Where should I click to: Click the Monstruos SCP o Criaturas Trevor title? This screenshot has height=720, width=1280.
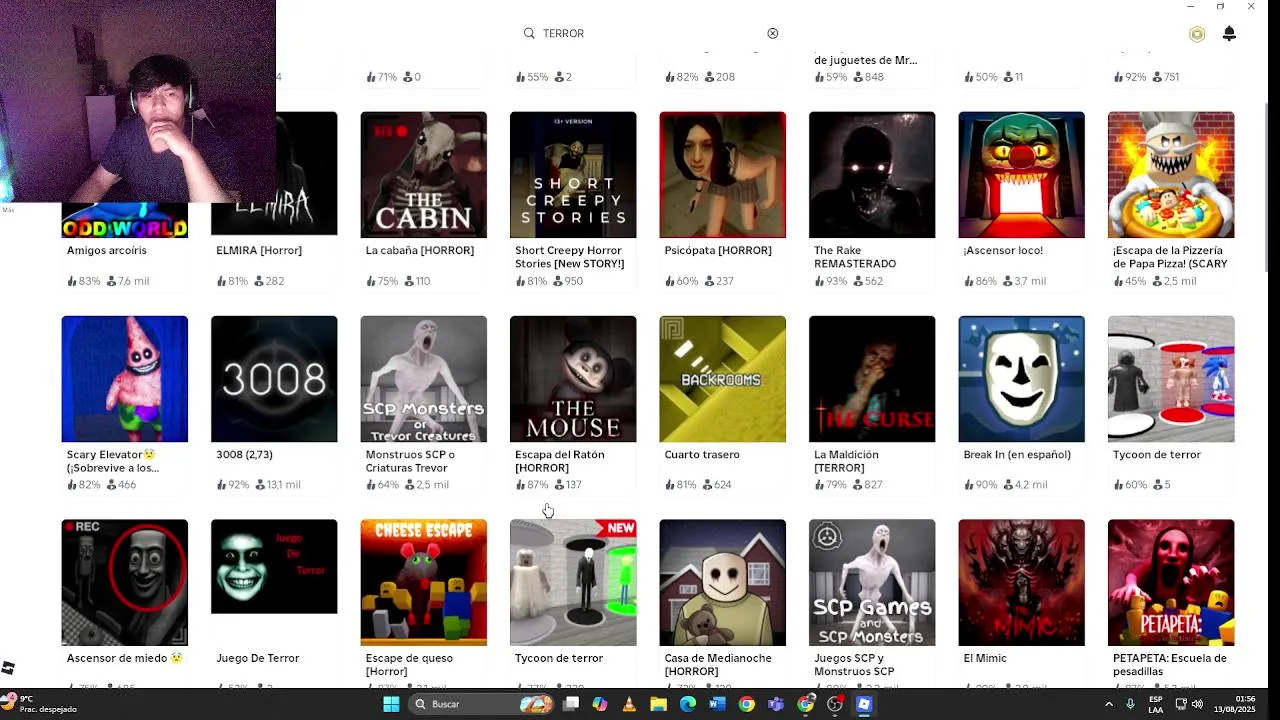click(x=410, y=461)
